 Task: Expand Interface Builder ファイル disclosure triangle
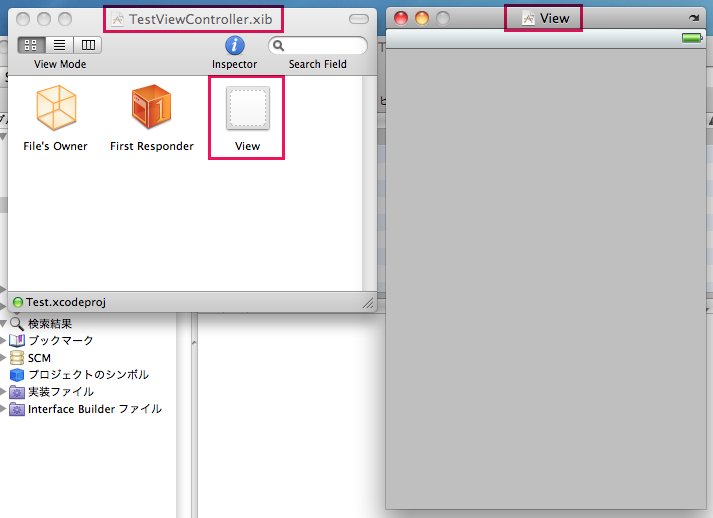pyautogui.click(x=3, y=408)
